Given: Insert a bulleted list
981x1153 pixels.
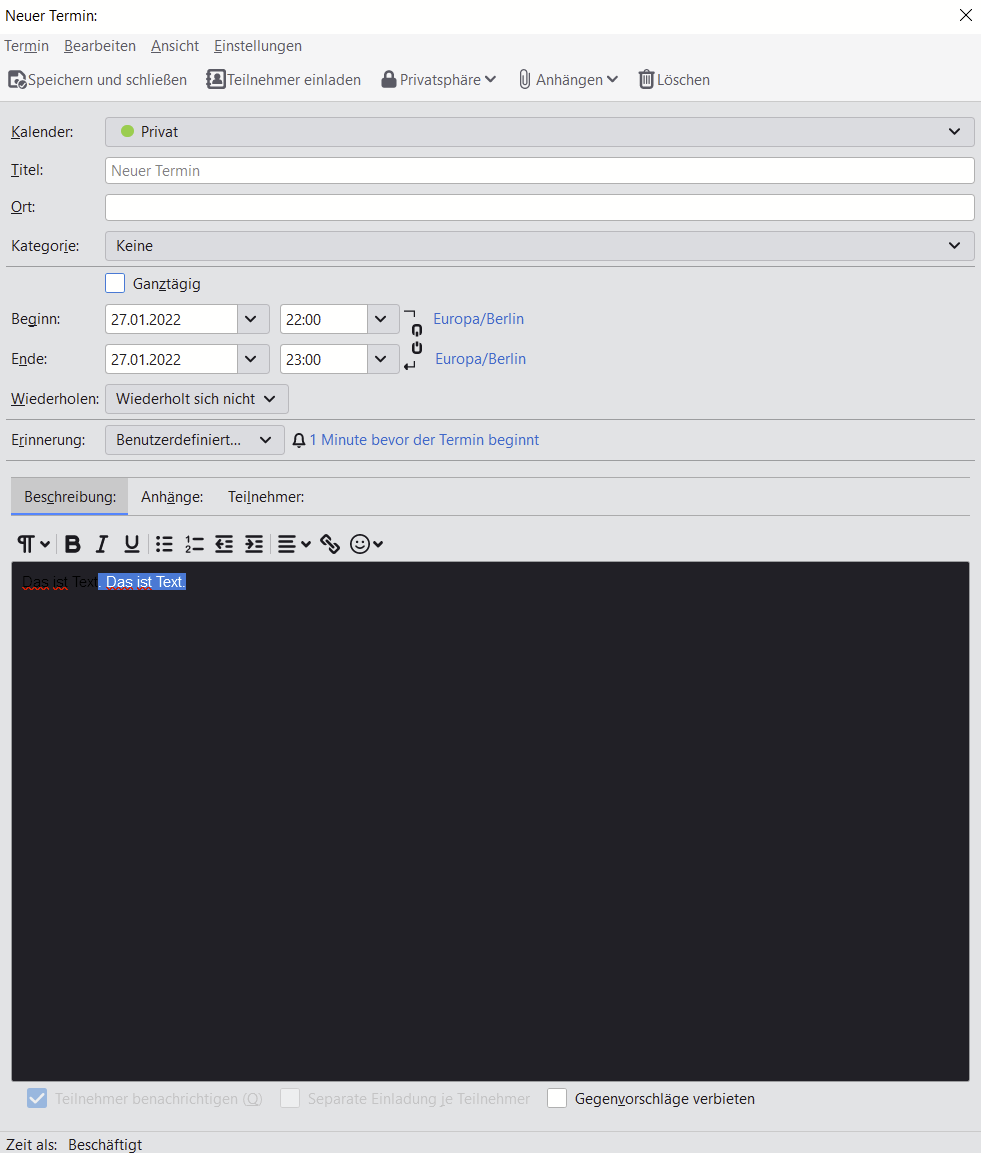Looking at the screenshot, I should tap(164, 544).
